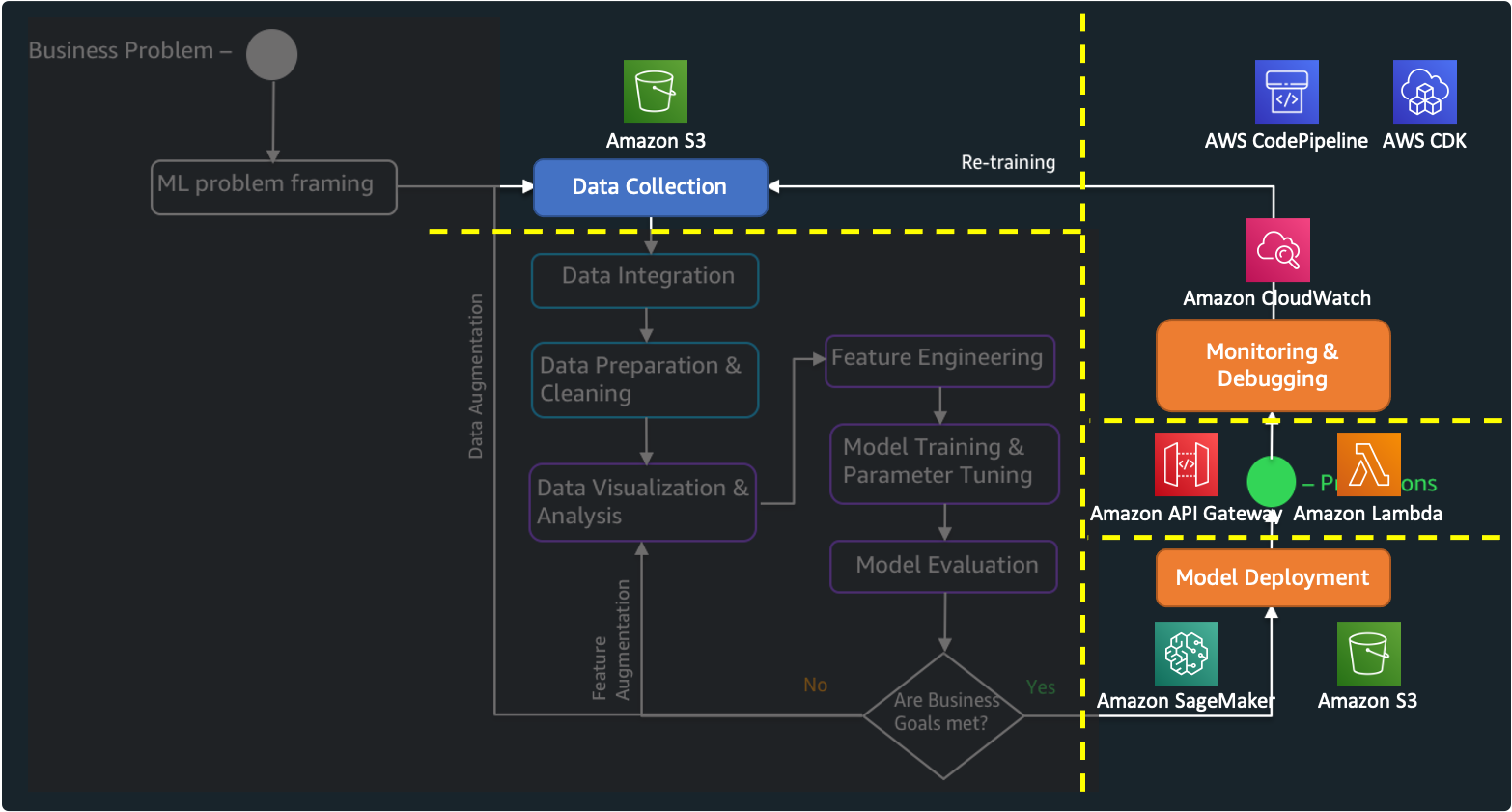Click the green Amazon S3 bucket icon above Data Collection
This screenshot has width=1512, height=812.
point(656,92)
